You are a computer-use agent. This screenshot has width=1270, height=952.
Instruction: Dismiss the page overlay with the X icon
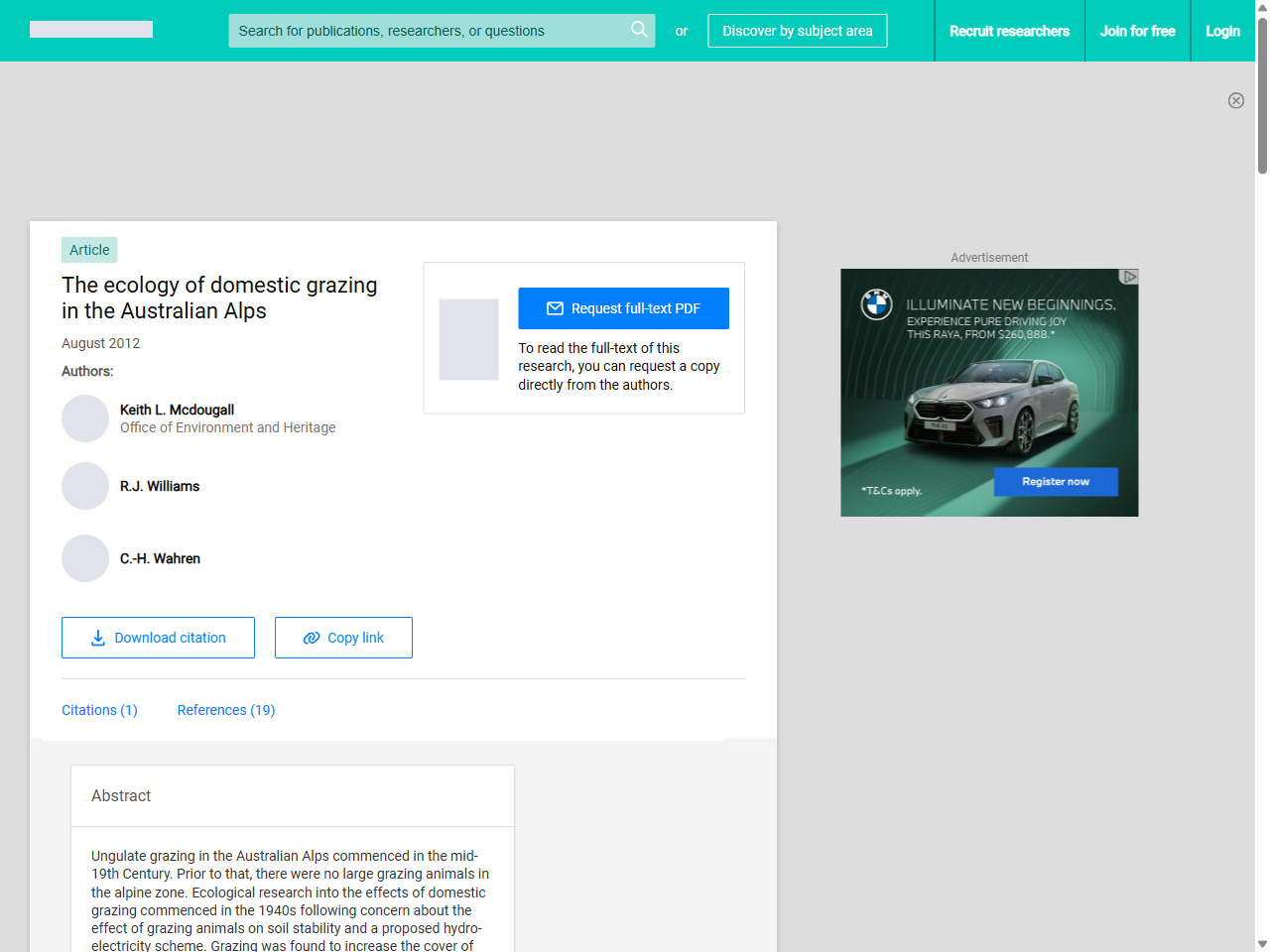pyautogui.click(x=1236, y=100)
